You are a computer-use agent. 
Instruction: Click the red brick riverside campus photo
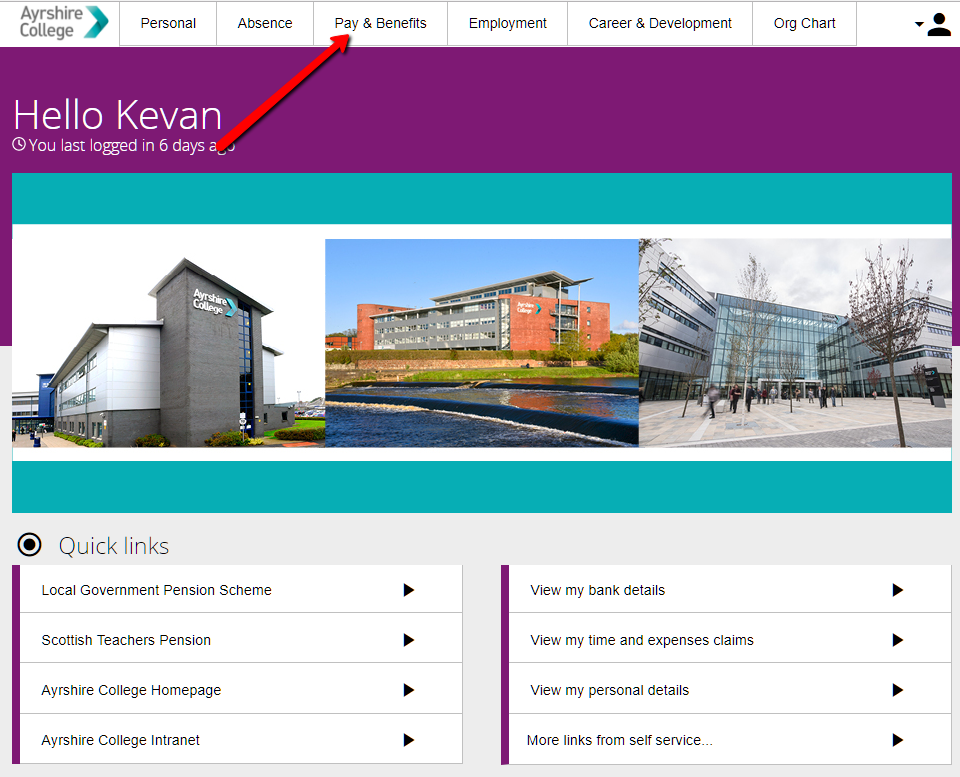(482, 343)
